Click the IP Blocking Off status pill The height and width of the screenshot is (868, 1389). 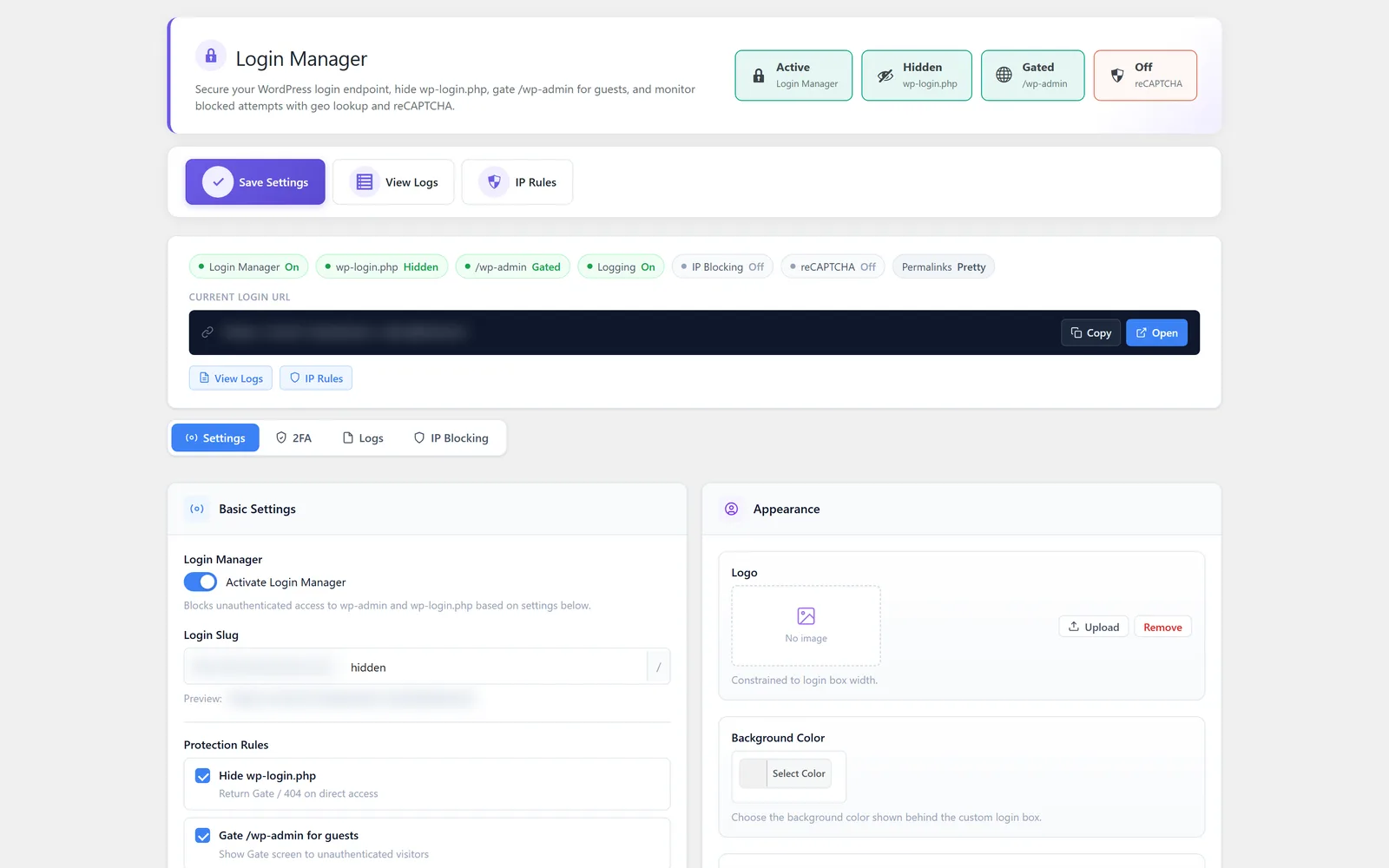click(723, 266)
